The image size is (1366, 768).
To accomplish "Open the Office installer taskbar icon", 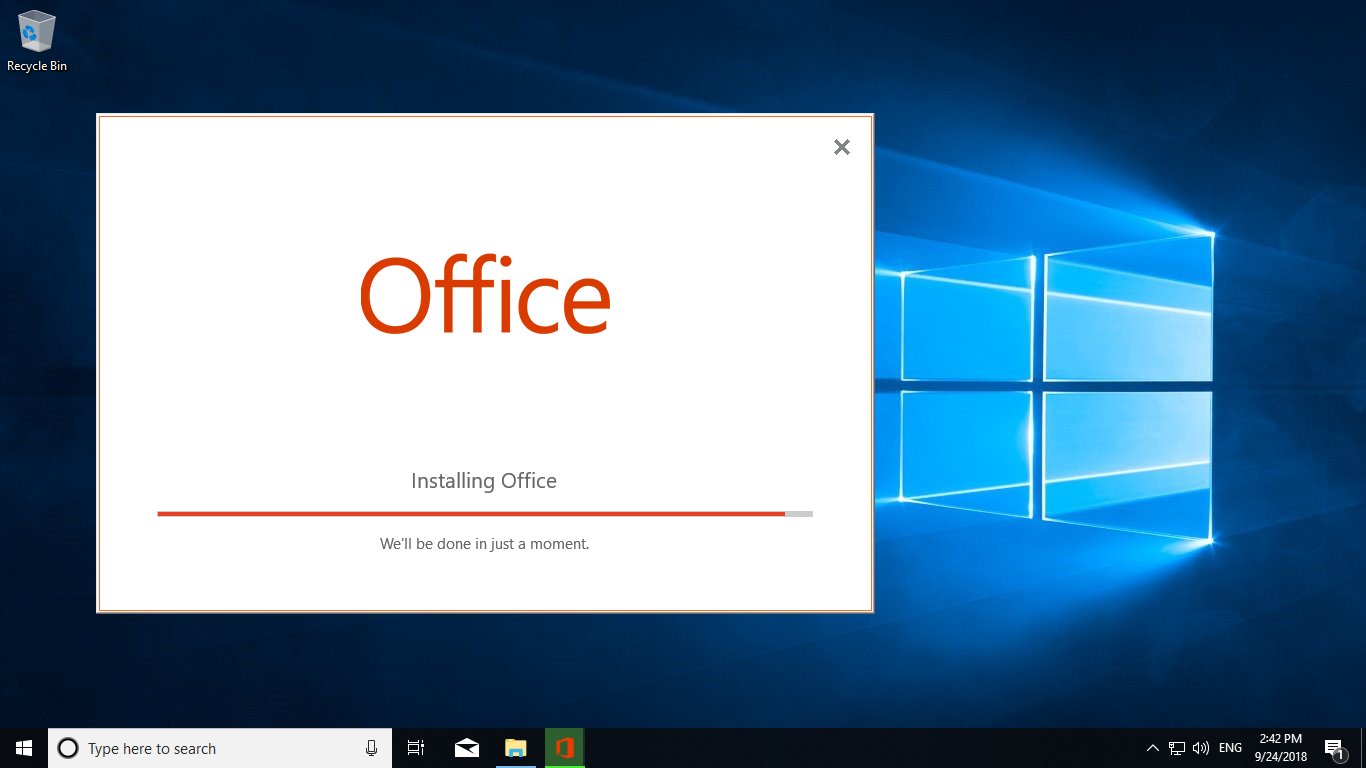I will tap(565, 747).
